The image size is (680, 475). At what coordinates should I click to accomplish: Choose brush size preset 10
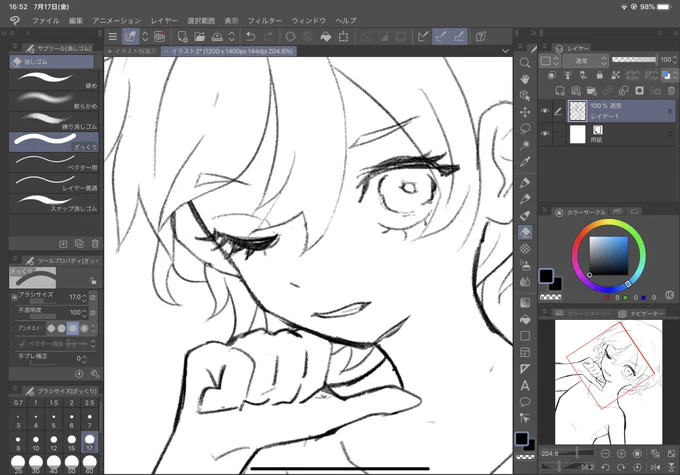coord(36,442)
